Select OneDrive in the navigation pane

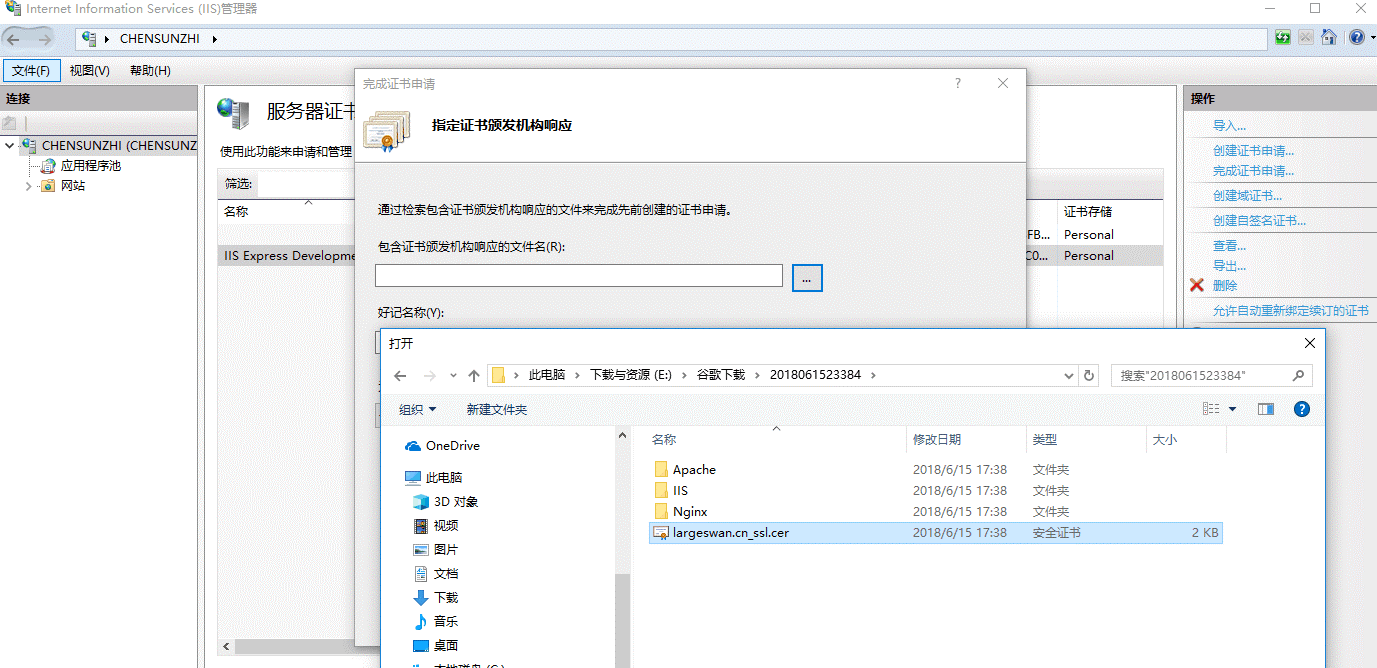pos(442,446)
